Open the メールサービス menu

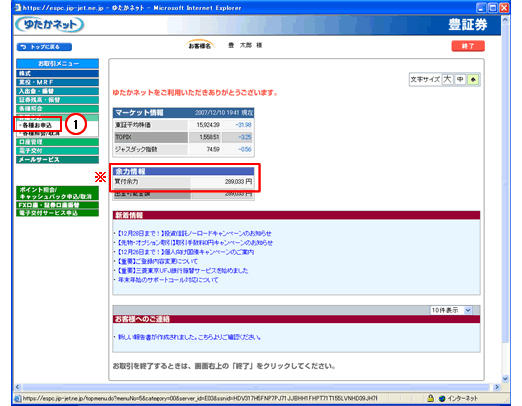(x=57, y=160)
